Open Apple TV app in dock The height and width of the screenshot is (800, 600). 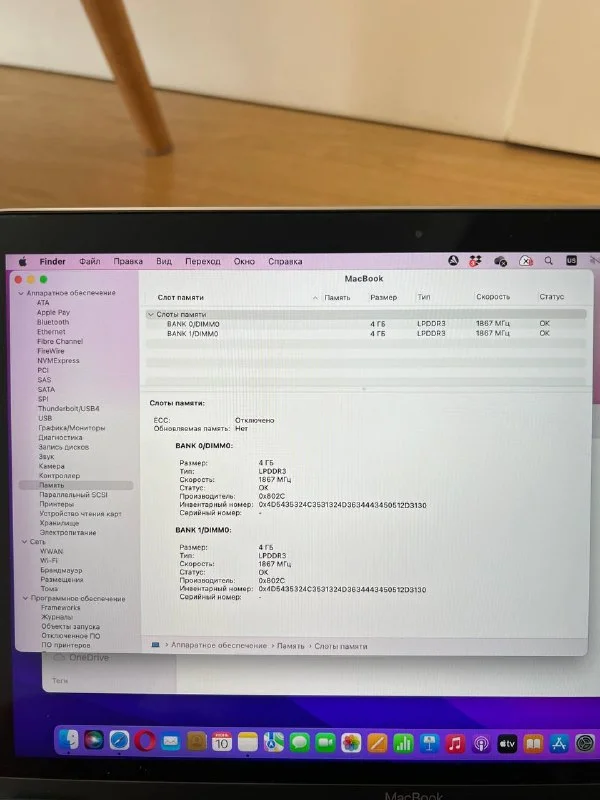click(x=507, y=744)
